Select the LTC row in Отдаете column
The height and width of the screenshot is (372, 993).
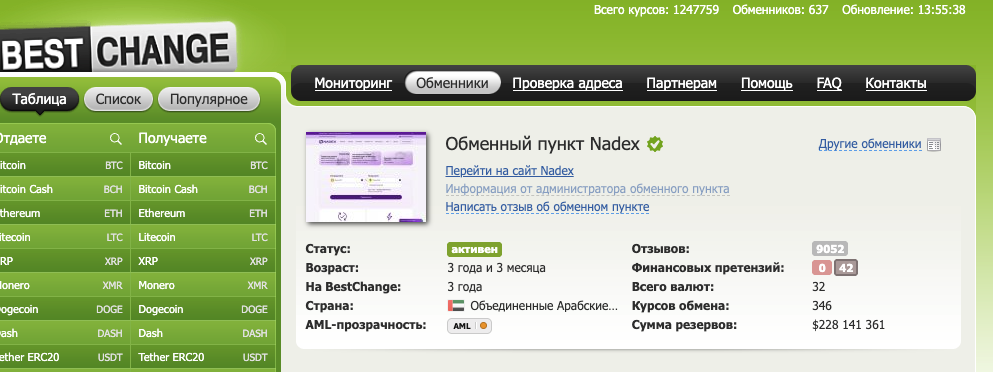tap(65, 237)
